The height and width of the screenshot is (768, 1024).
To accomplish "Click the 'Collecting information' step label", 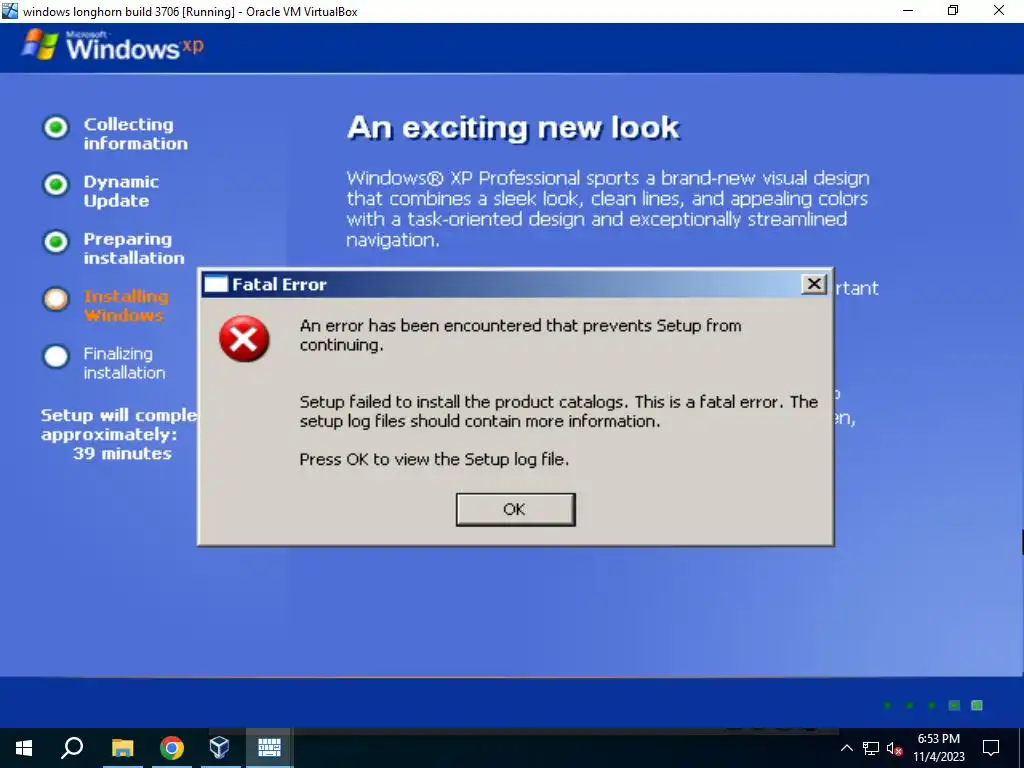I will 135,134.
